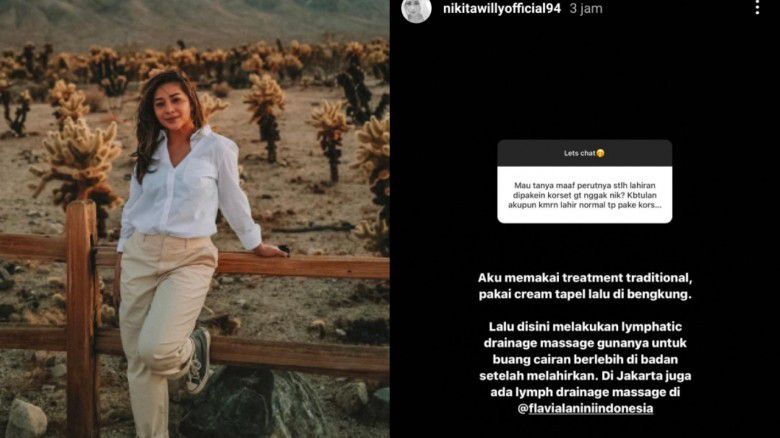Click the woman's white shirt

pyautogui.click(x=187, y=189)
